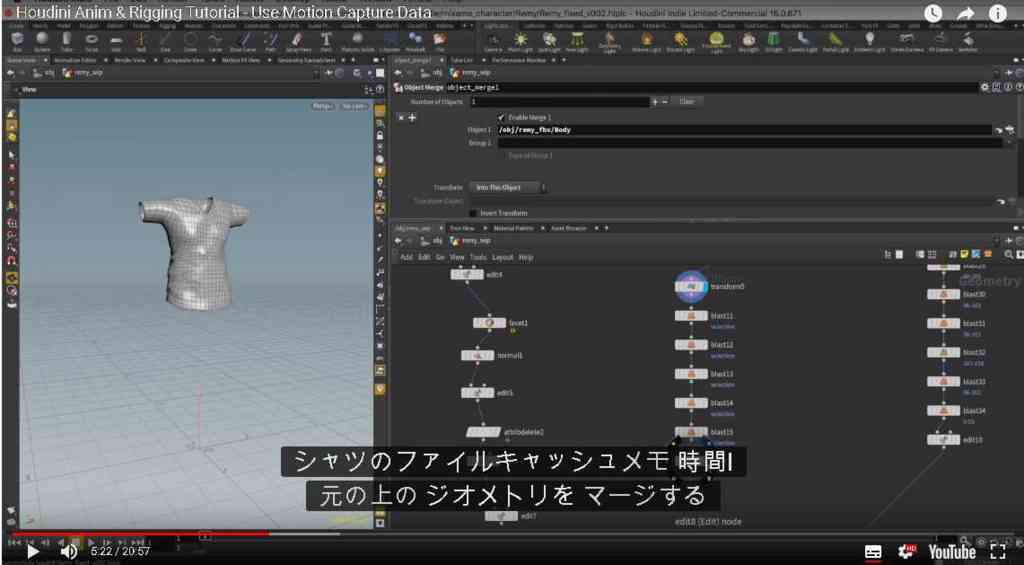This screenshot has width=1024, height=565.
Task: Select the Box shelf tool
Action: (17, 40)
